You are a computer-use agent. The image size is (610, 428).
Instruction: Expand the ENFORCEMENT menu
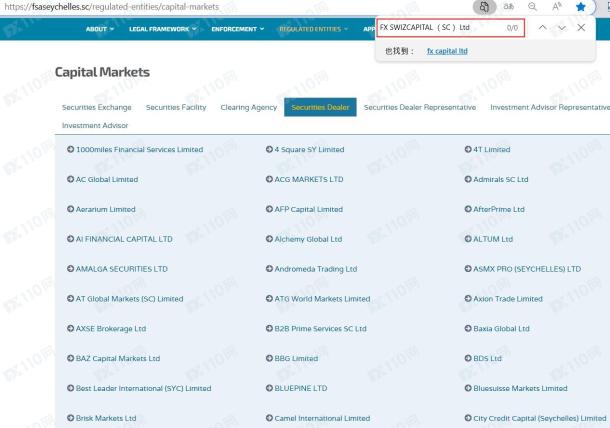click(238, 29)
